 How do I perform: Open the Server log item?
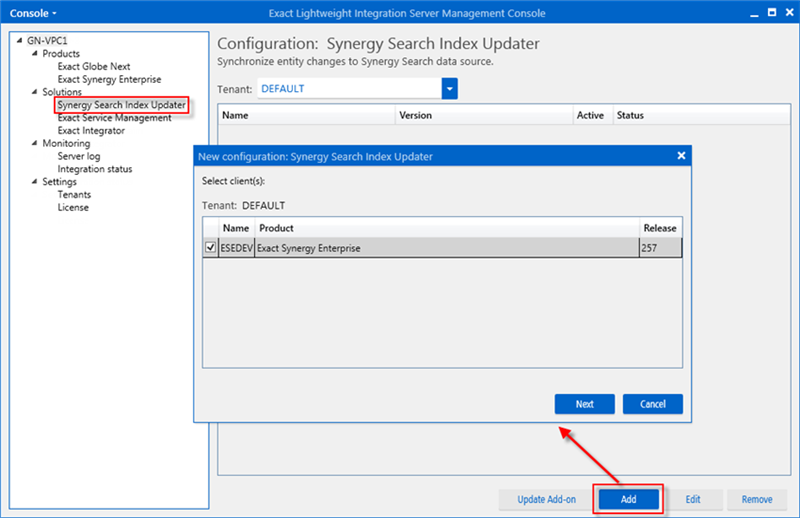(79, 156)
